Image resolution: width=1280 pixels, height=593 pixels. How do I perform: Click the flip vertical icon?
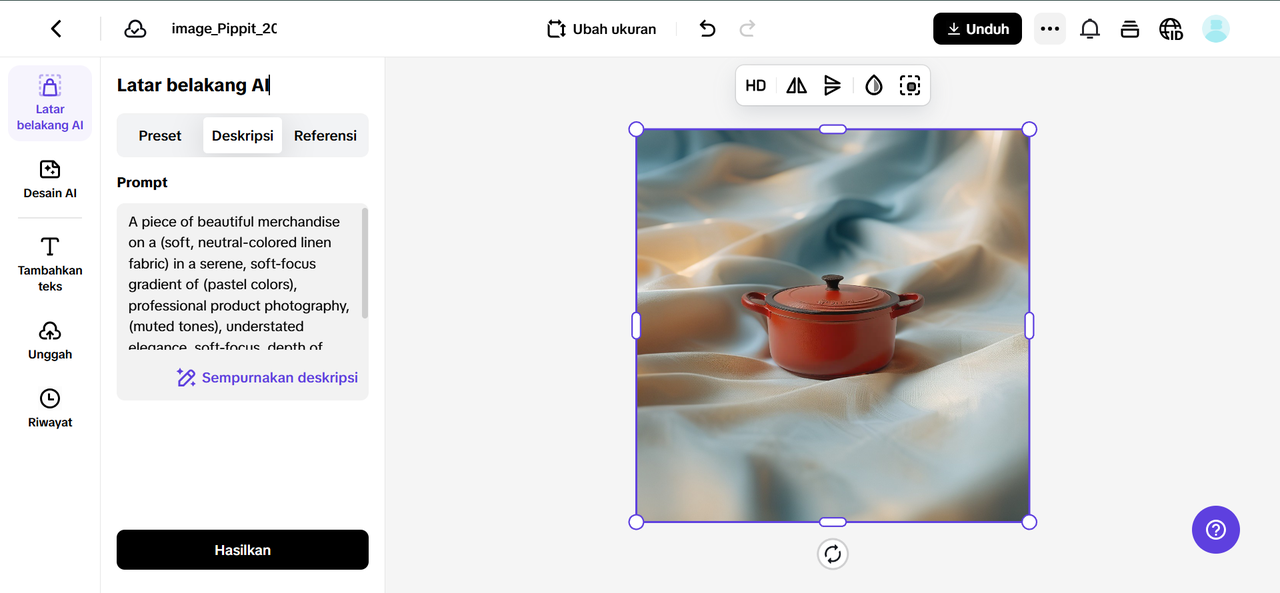click(832, 86)
